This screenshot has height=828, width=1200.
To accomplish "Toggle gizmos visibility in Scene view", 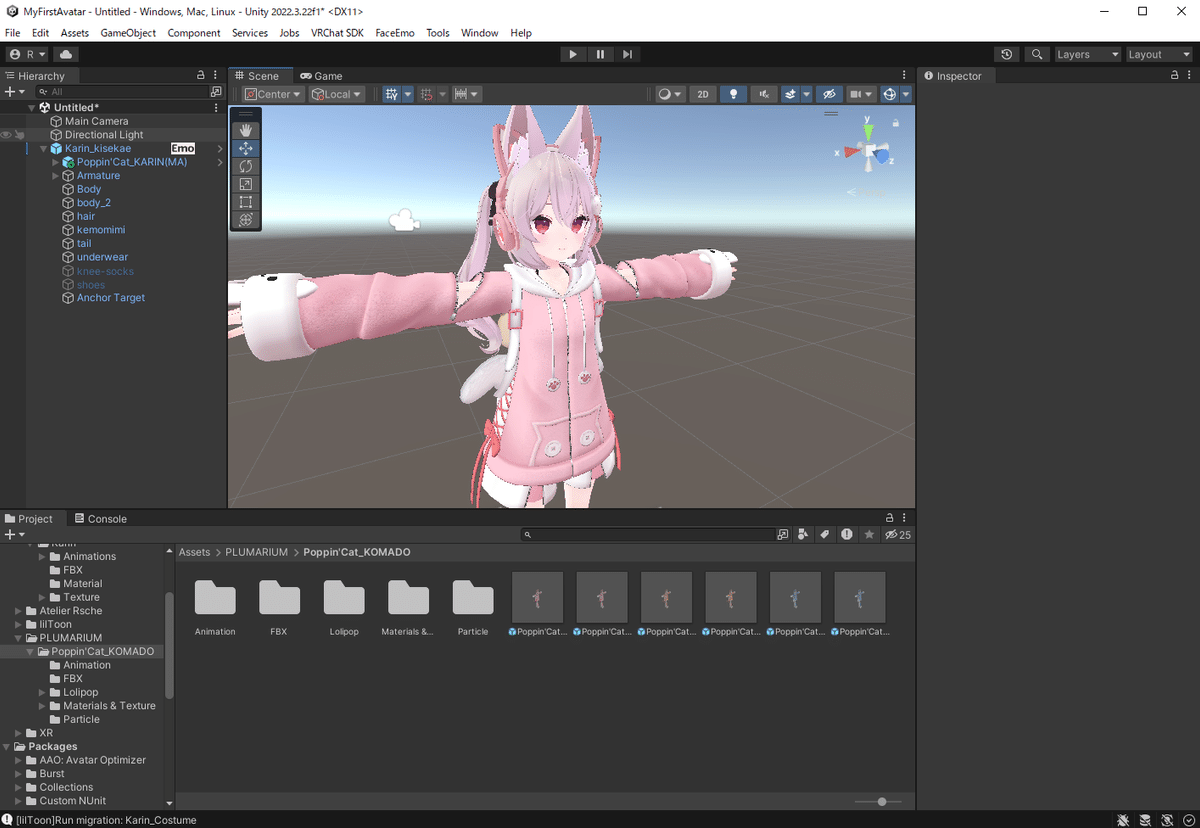I will tap(890, 94).
